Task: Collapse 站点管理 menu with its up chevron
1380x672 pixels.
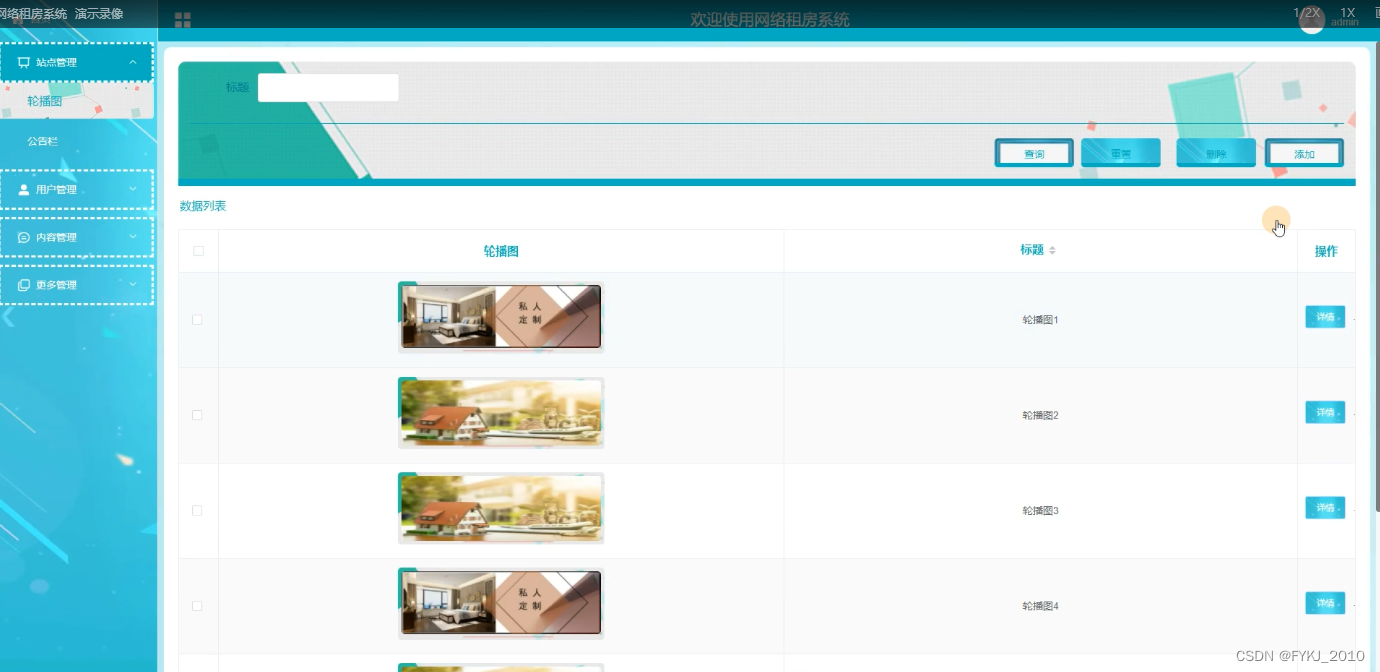Action: pyautogui.click(x=133, y=62)
